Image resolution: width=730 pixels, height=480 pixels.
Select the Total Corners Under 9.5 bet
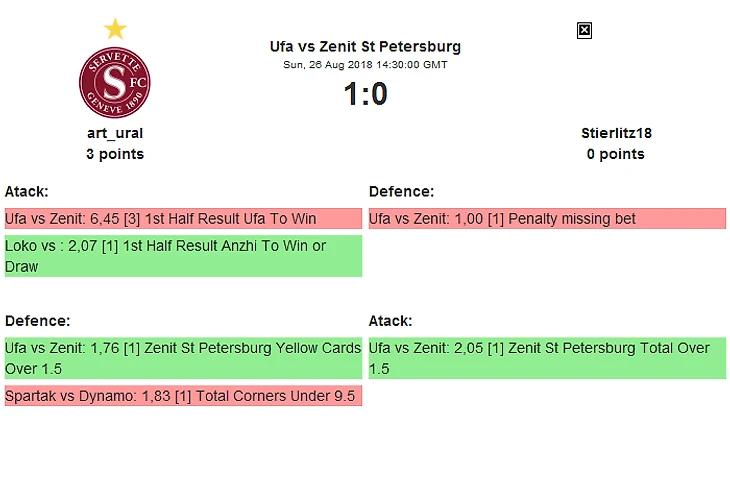point(183,396)
